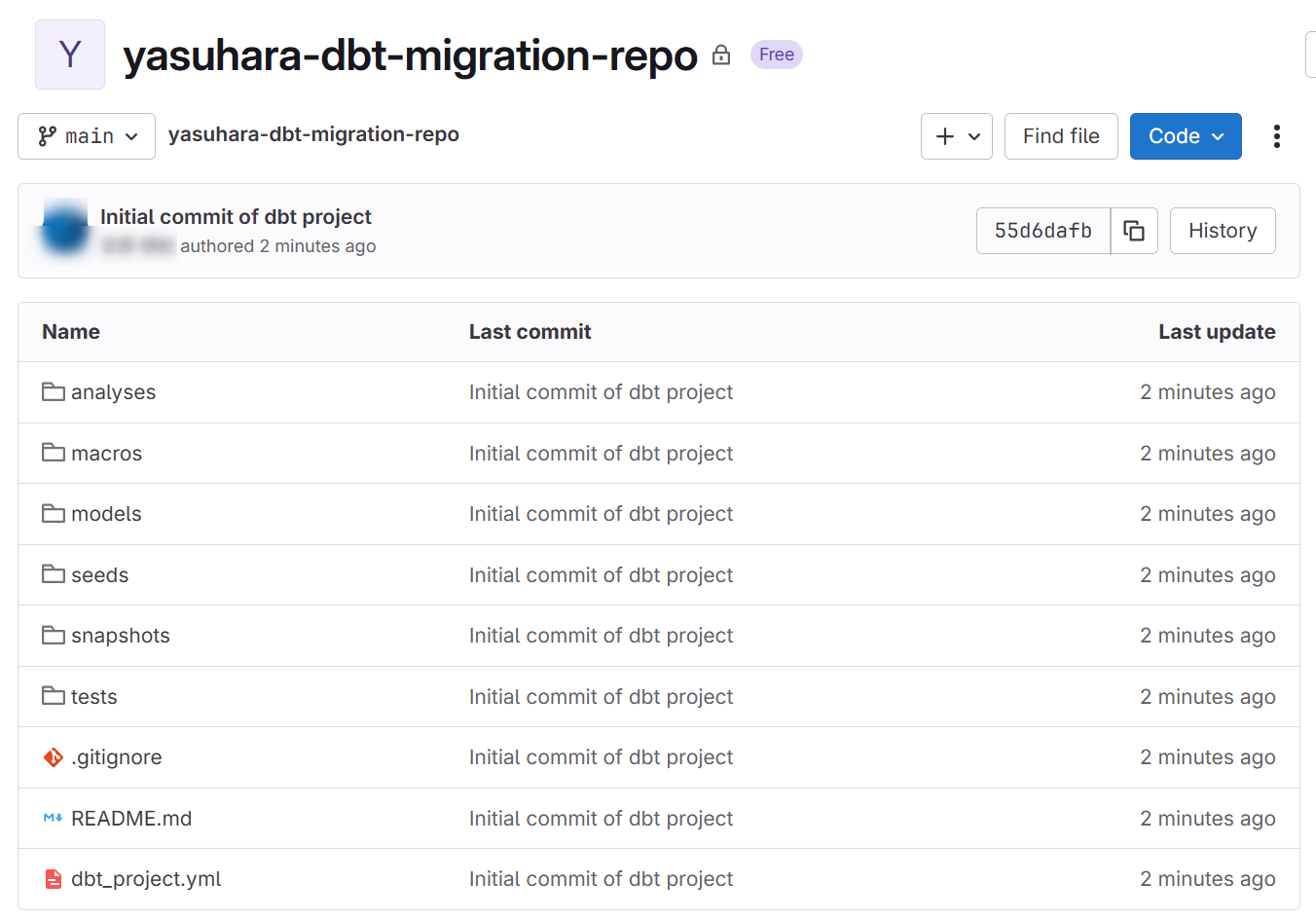Click the dbt_project.yml file icon
This screenshot has width=1316, height=919.
coord(54,879)
